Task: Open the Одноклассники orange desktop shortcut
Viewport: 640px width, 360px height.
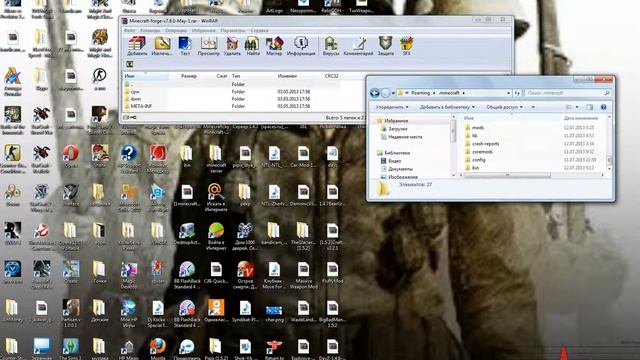Action: click(216, 312)
